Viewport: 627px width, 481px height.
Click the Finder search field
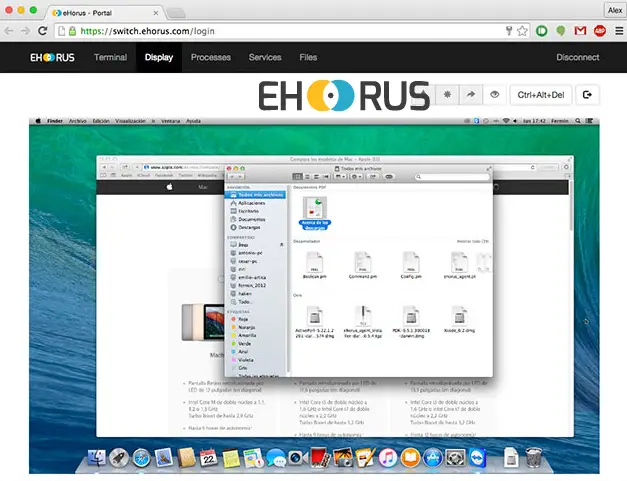click(452, 177)
